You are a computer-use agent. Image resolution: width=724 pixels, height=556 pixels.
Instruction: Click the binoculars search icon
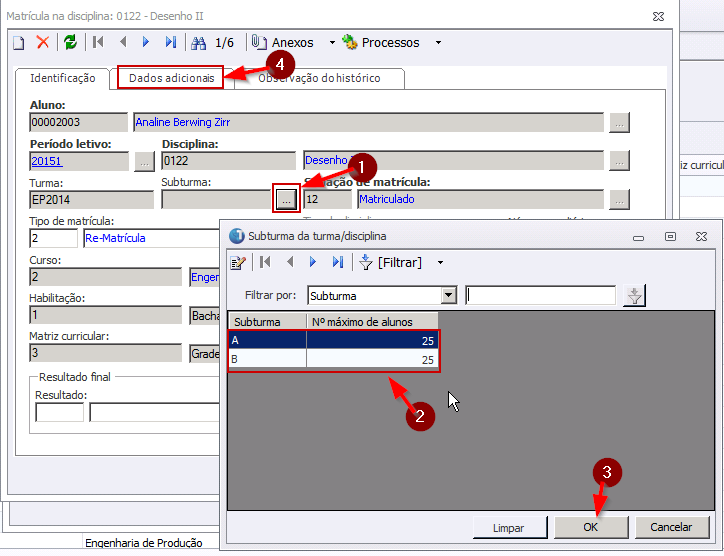(x=198, y=43)
